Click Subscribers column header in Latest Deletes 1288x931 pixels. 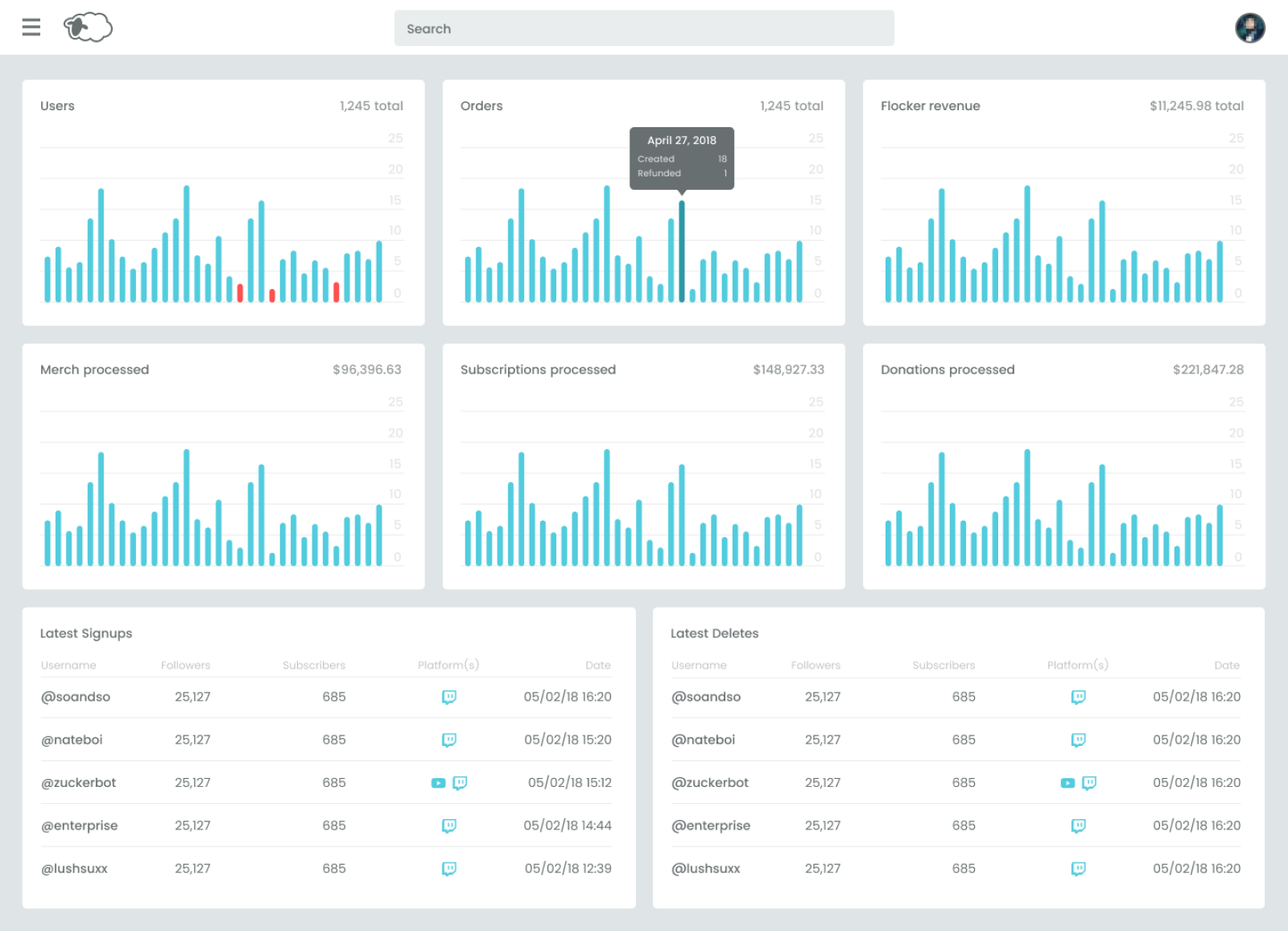click(x=943, y=665)
